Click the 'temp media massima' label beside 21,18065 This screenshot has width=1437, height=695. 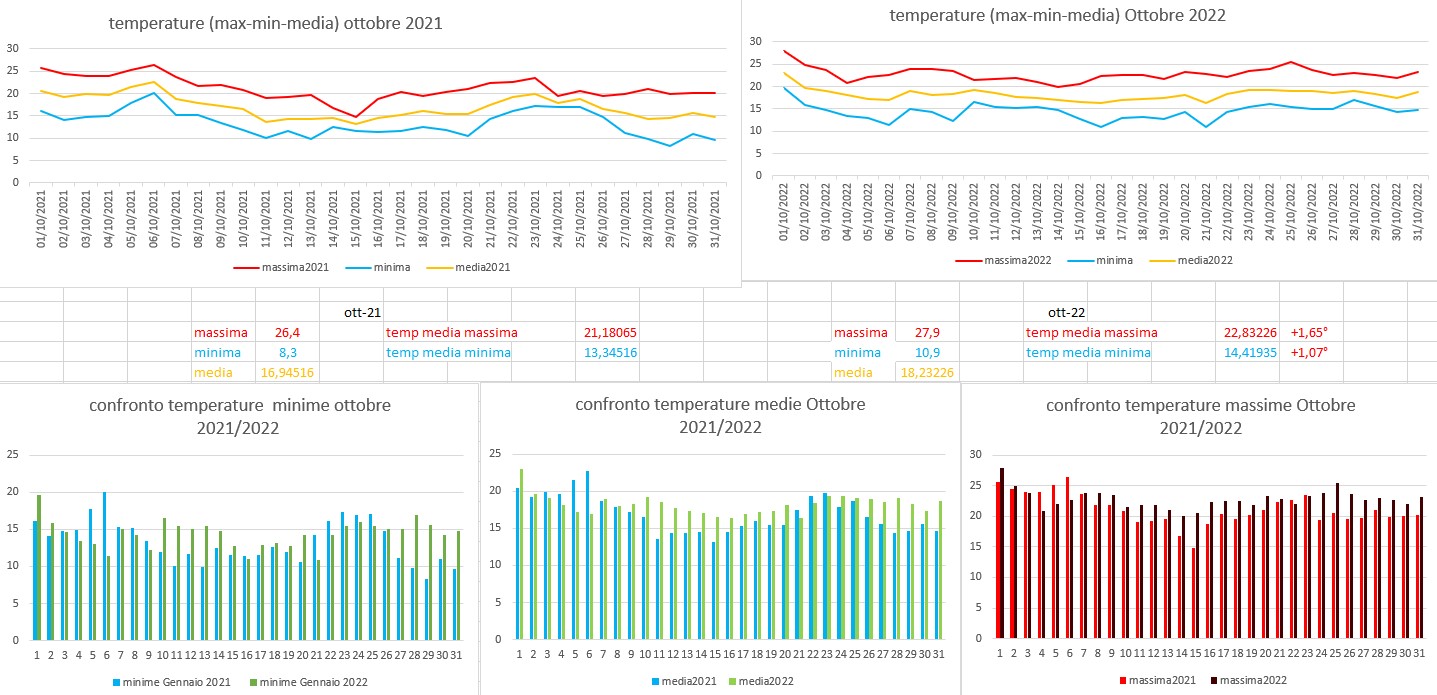(x=452, y=332)
